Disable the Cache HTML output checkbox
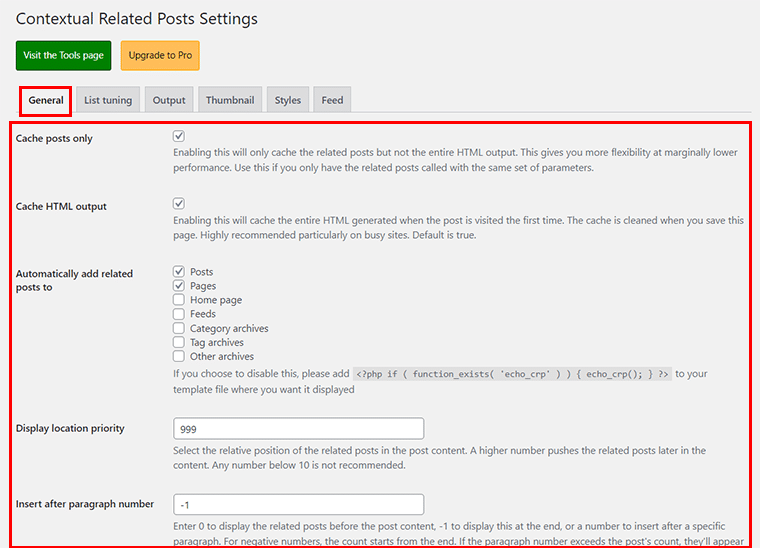 [x=179, y=204]
